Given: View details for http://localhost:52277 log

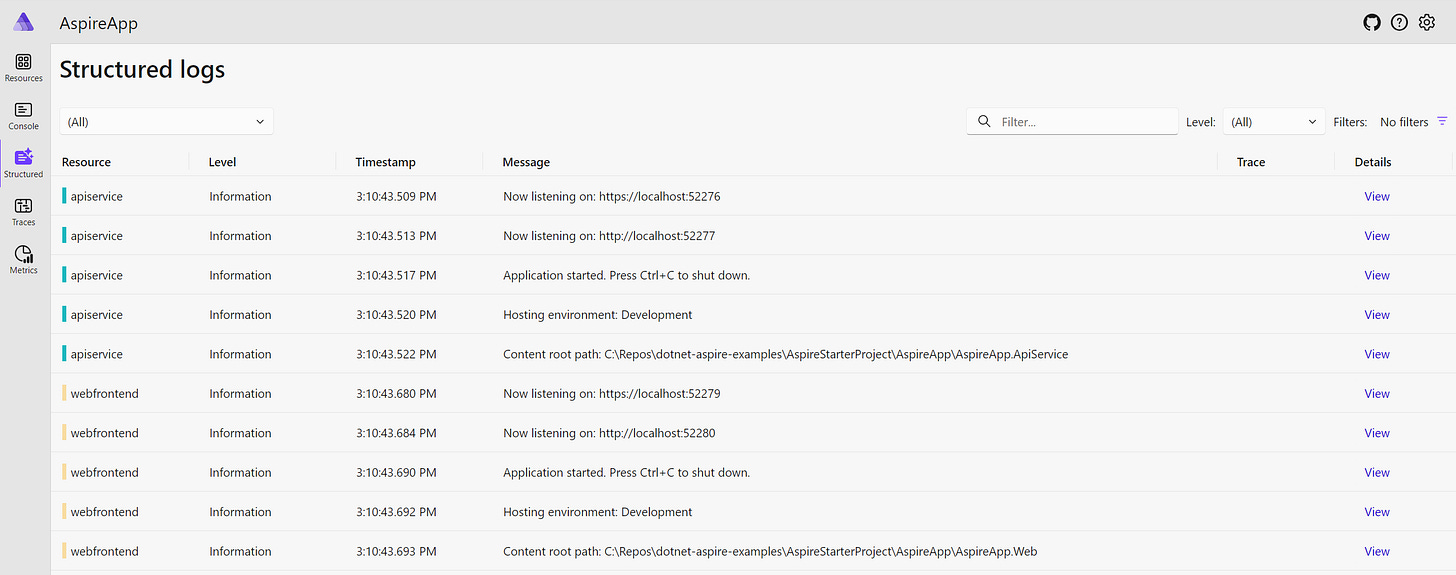Looking at the screenshot, I should pyautogui.click(x=1377, y=236).
